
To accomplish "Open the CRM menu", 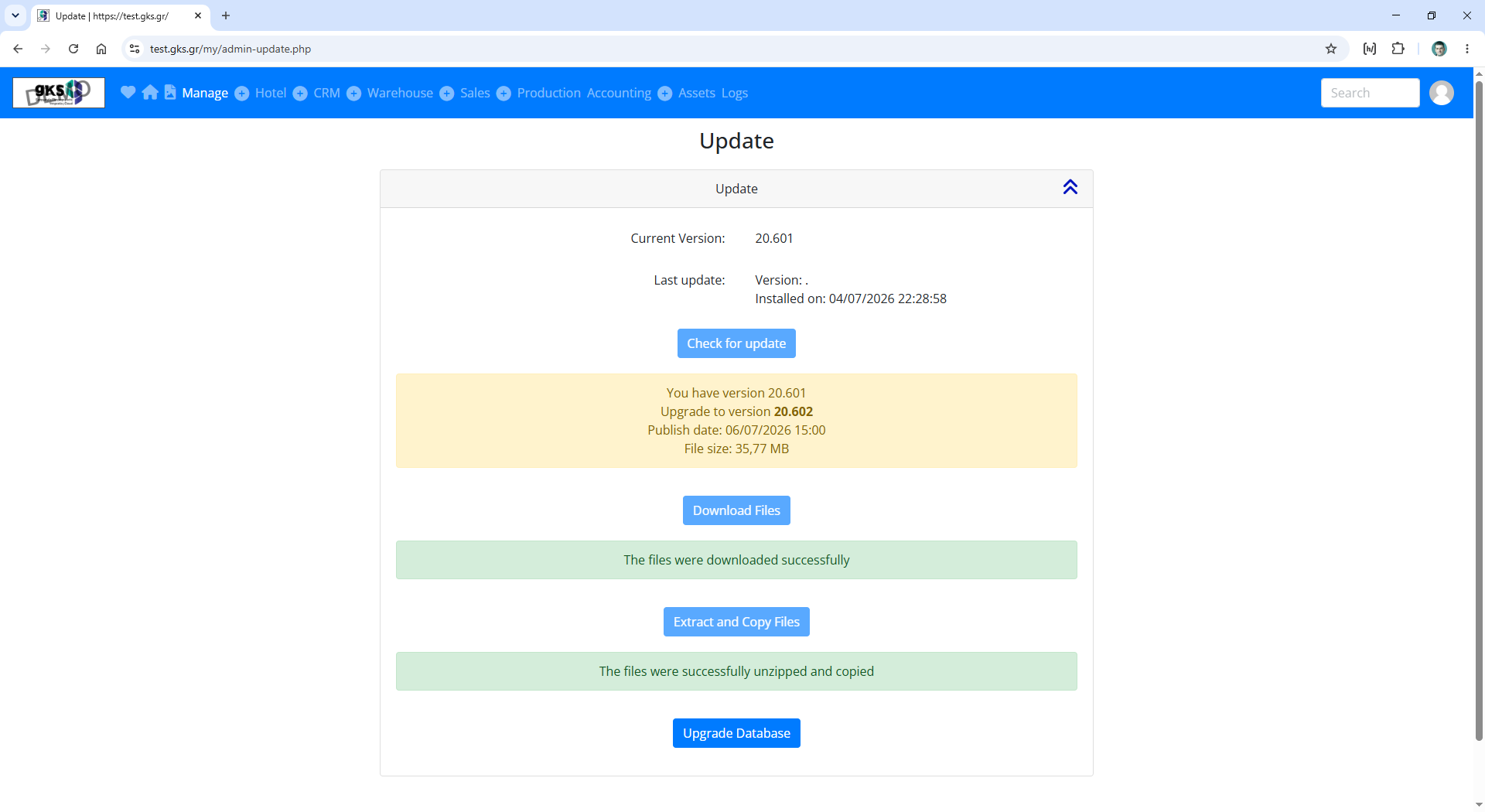I will tap(326, 93).
